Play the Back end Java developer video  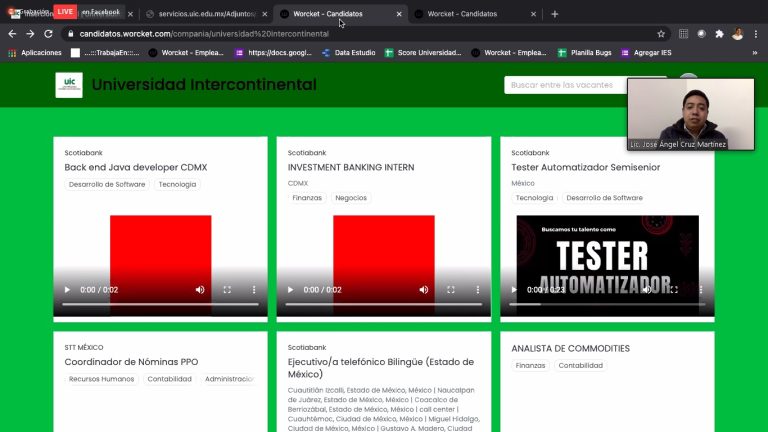(x=67, y=289)
